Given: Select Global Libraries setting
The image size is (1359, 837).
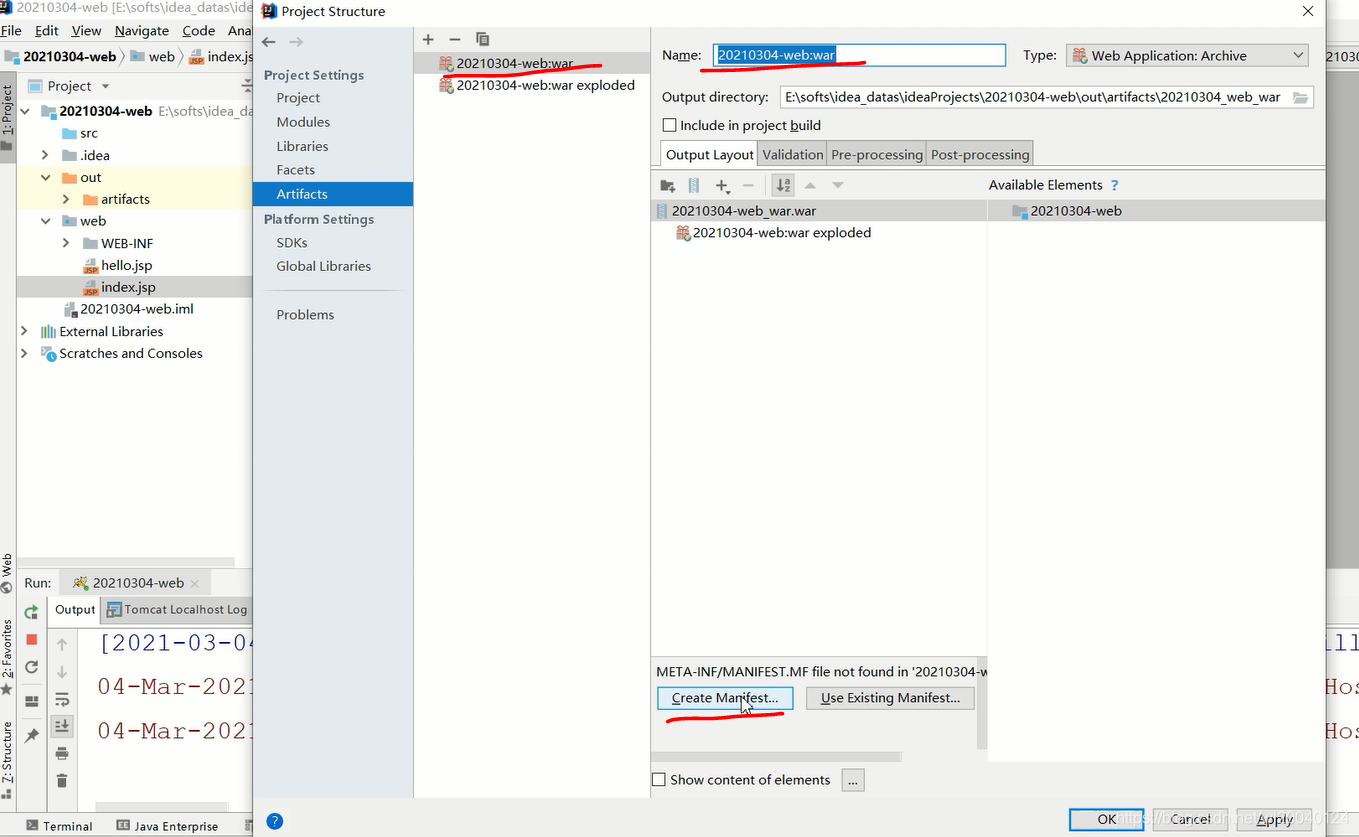Looking at the screenshot, I should (324, 266).
